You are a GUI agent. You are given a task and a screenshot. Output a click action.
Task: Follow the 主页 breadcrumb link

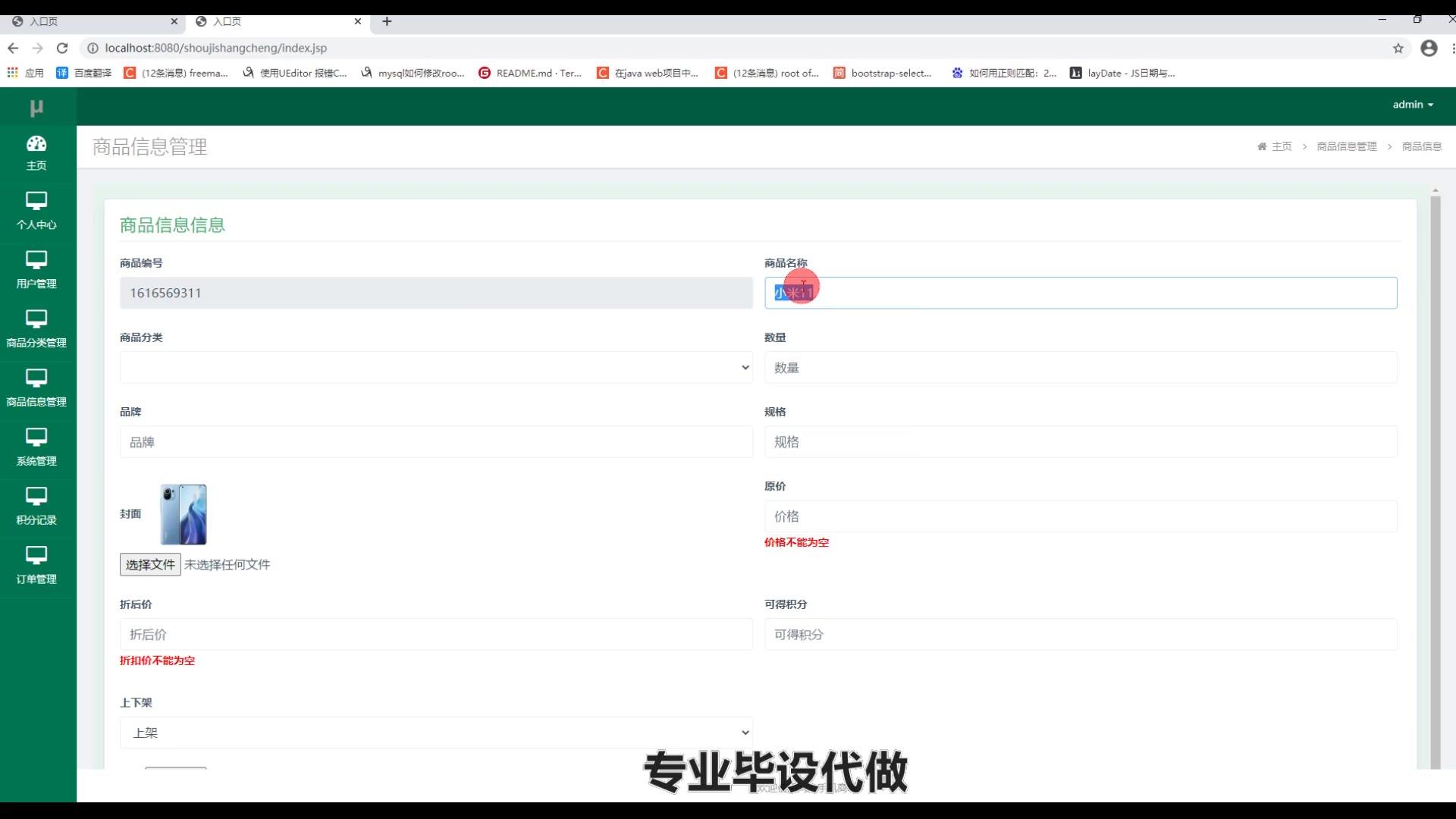point(1281,146)
